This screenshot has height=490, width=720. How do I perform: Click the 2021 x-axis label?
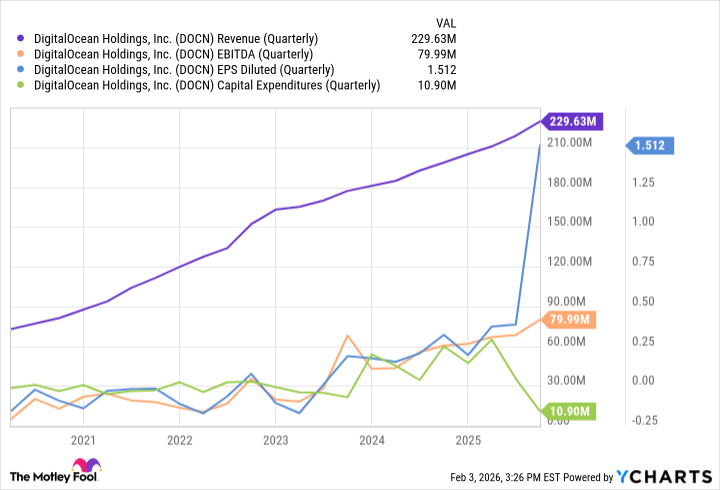tap(83, 439)
